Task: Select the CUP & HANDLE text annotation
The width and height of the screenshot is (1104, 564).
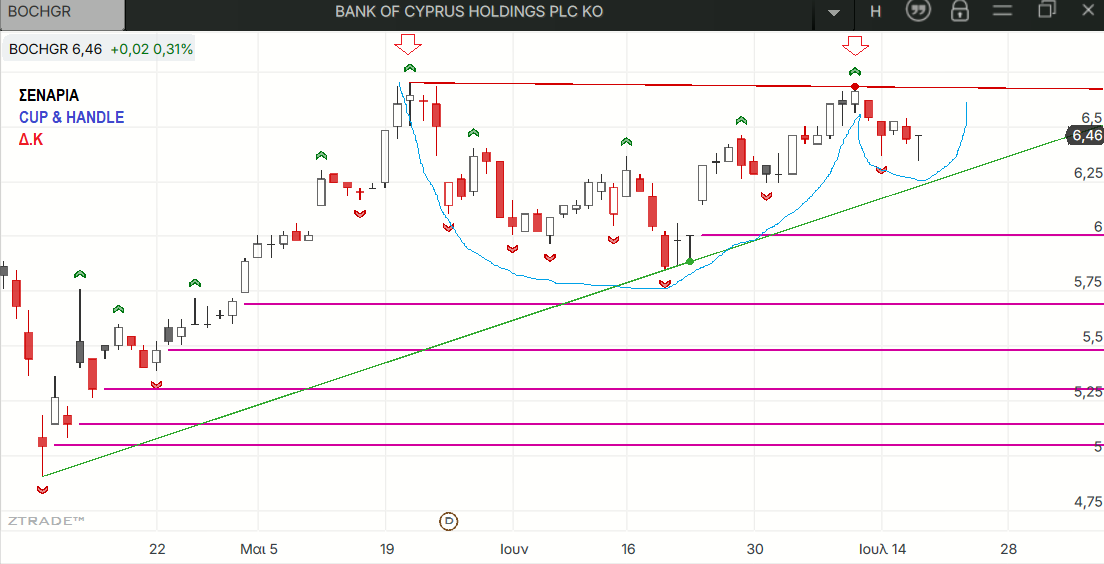Action: point(71,118)
